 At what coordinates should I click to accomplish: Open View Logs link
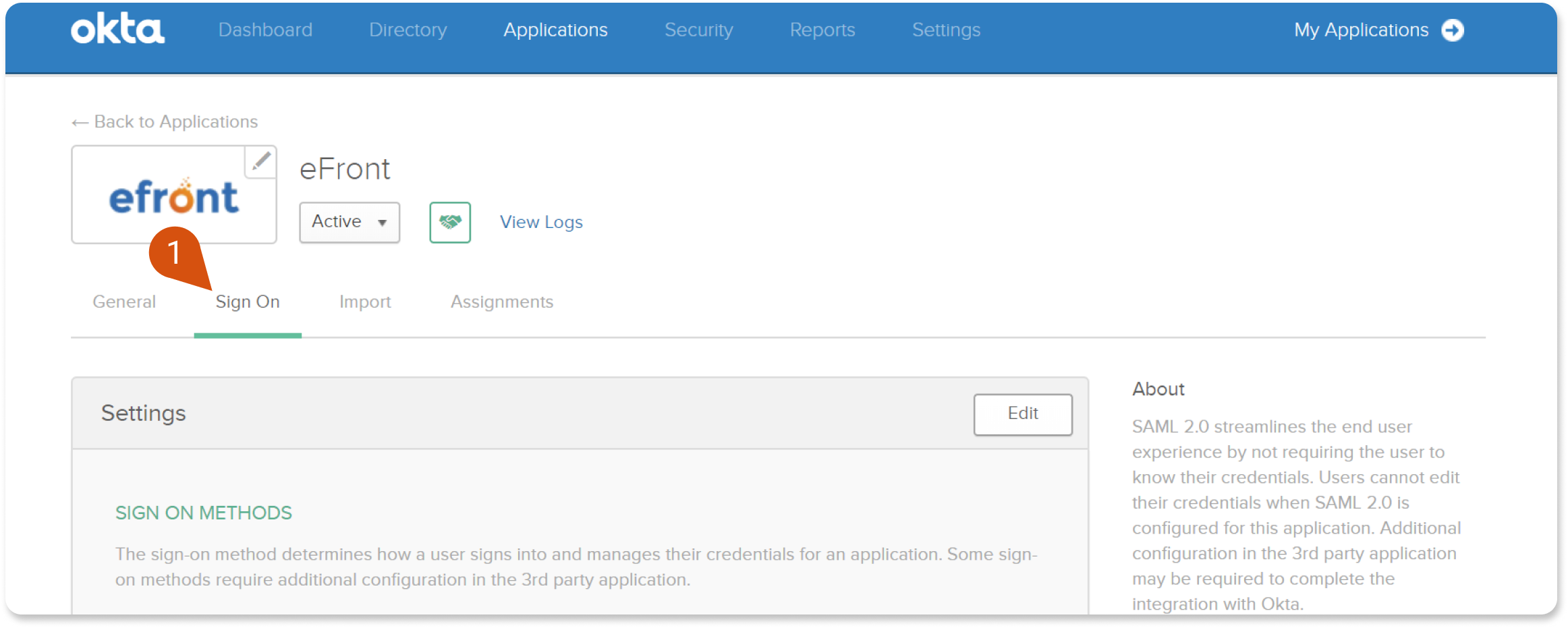[541, 222]
